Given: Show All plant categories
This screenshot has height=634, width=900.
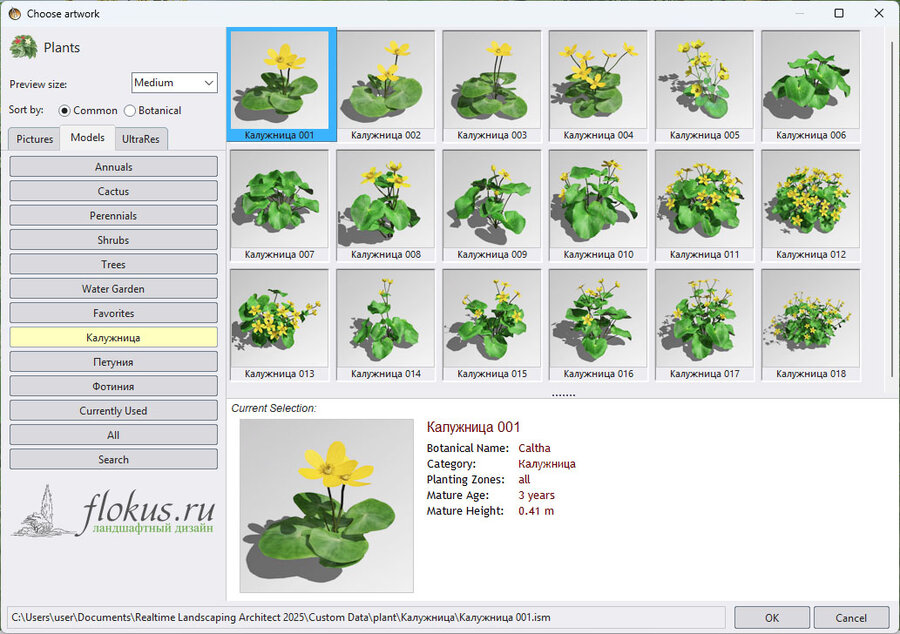Looking at the screenshot, I should (x=114, y=435).
